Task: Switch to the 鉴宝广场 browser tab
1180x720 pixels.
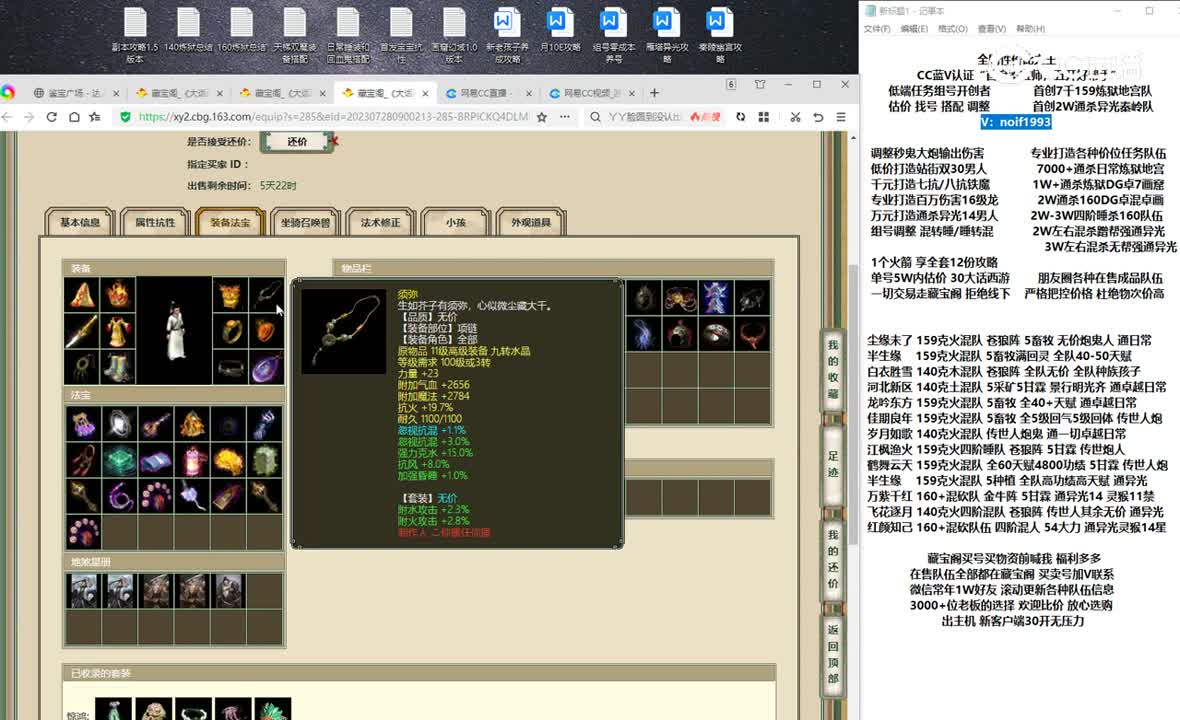Action: pos(75,93)
